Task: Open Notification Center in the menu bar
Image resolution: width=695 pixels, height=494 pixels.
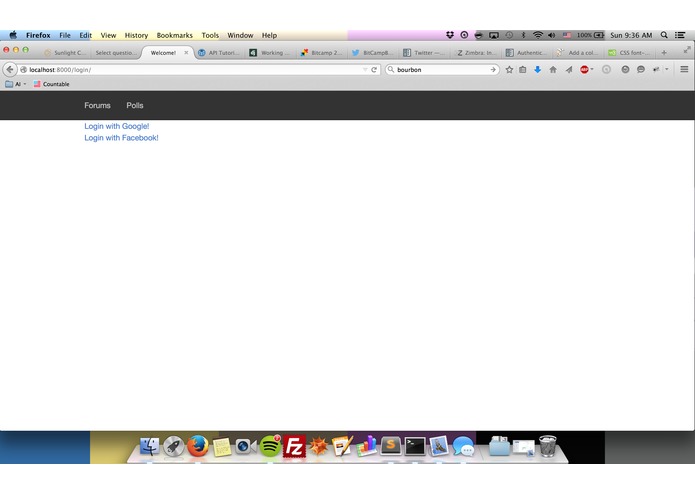Action: [x=680, y=35]
